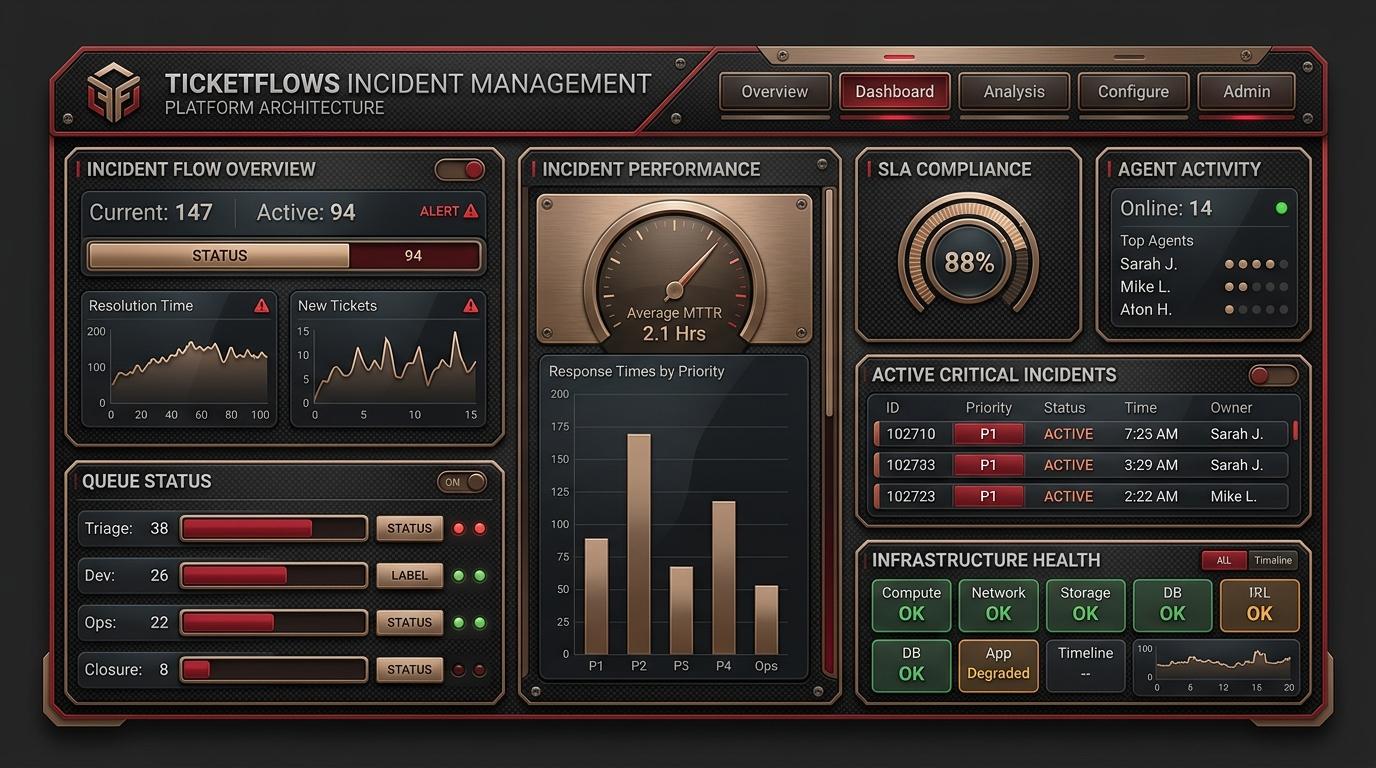Click the STATUS button for Triage queue
Image resolution: width=1376 pixels, height=768 pixels.
coord(409,528)
